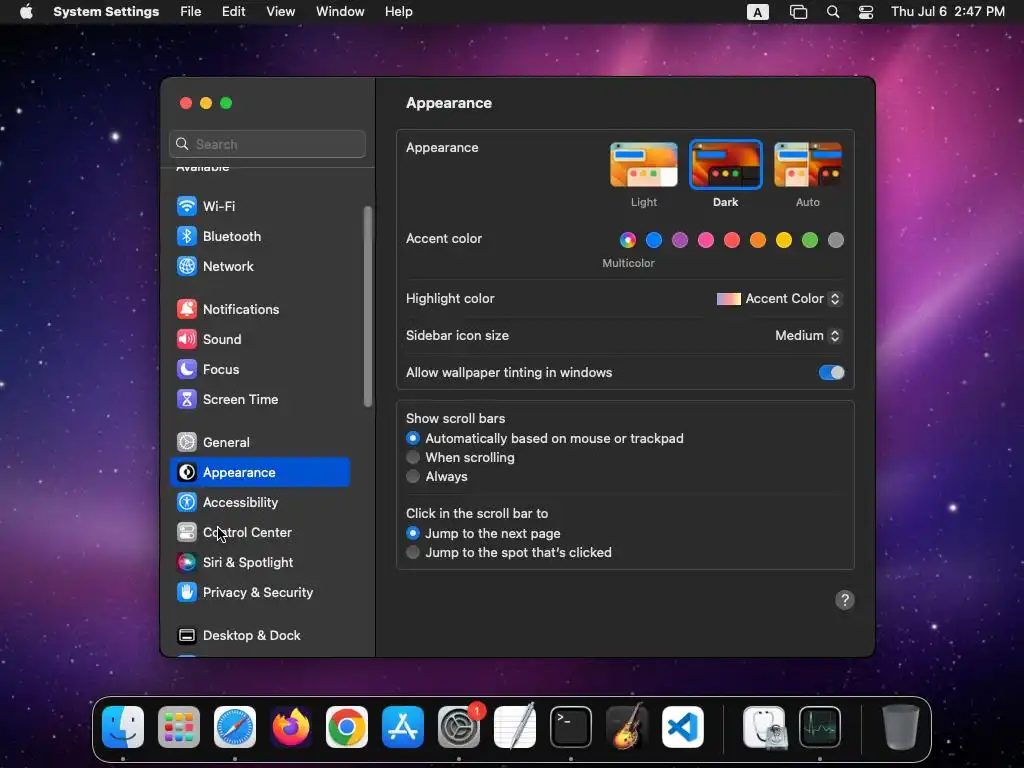Click the settings Search field

(x=267, y=144)
